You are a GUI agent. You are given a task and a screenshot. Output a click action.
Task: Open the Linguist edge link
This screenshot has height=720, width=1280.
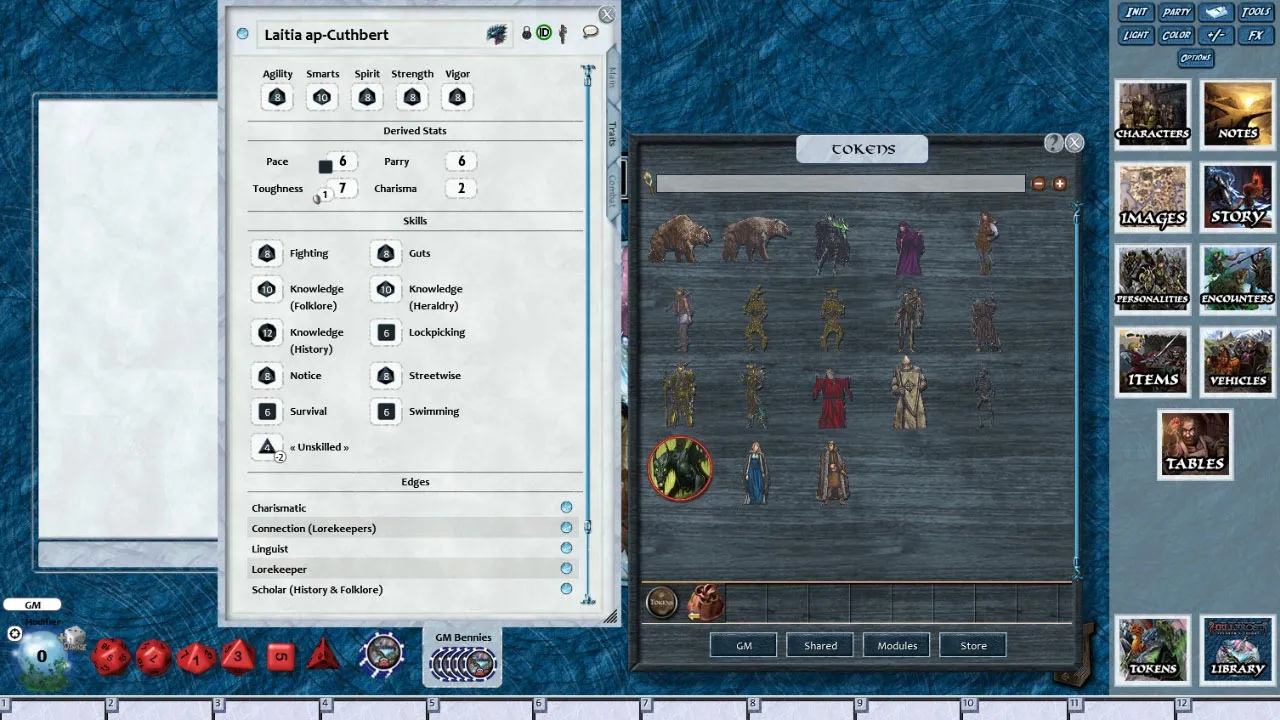(x=566, y=548)
